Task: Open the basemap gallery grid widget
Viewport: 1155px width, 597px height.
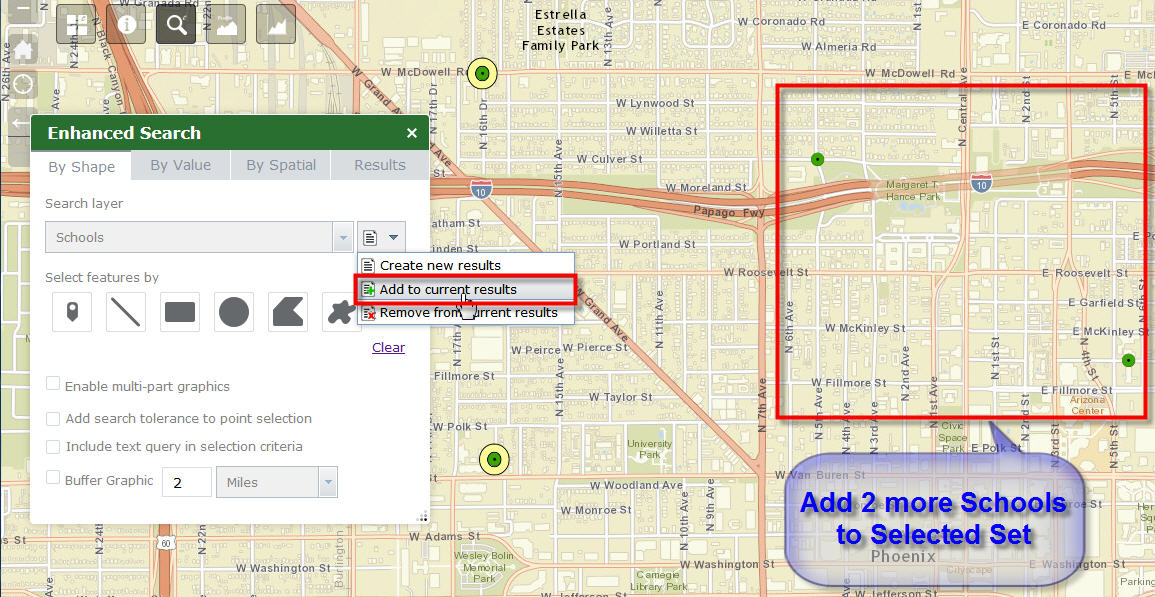Action: (76, 24)
